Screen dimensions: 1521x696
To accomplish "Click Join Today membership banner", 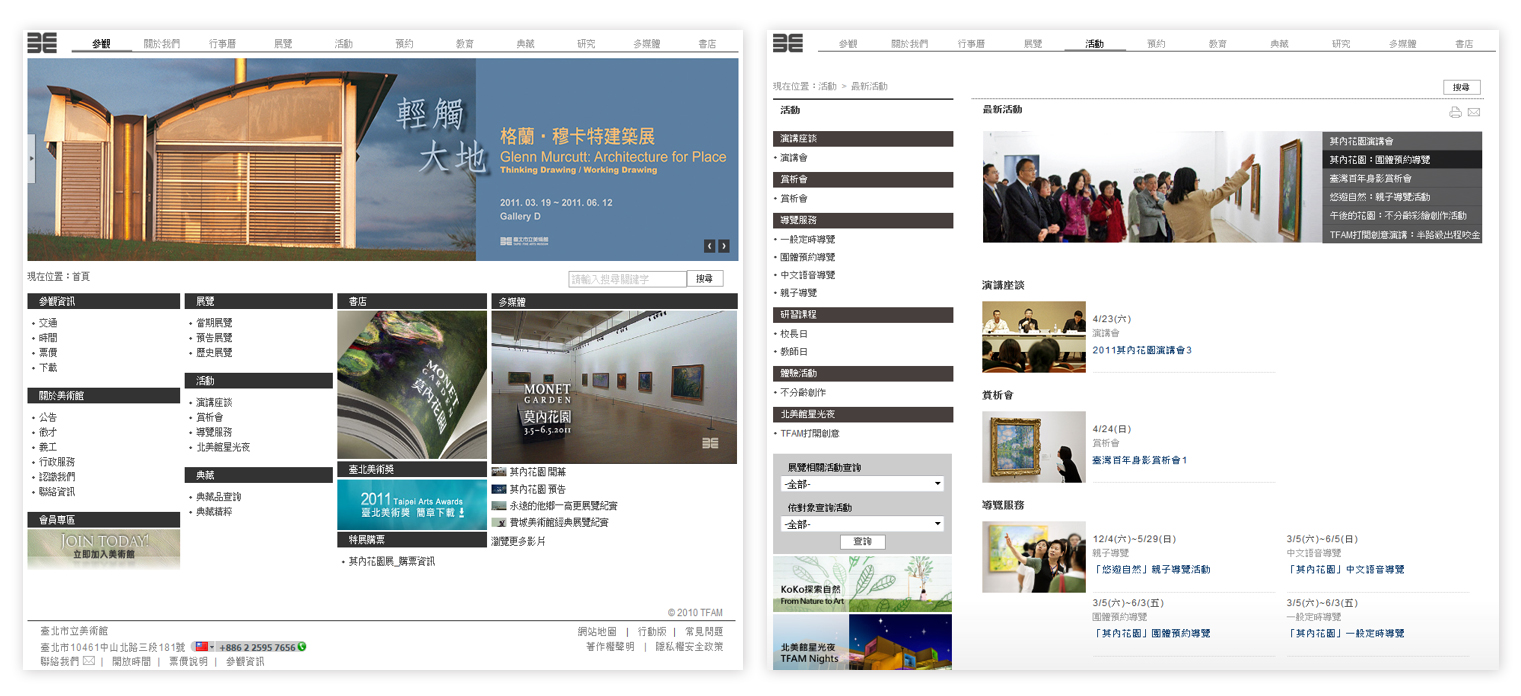I will click(104, 548).
